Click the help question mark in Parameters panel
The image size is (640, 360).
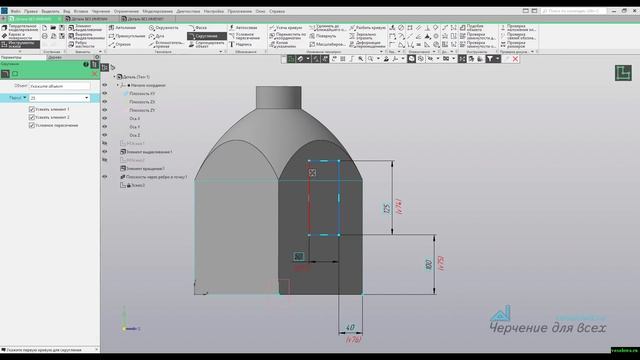click(x=86, y=64)
